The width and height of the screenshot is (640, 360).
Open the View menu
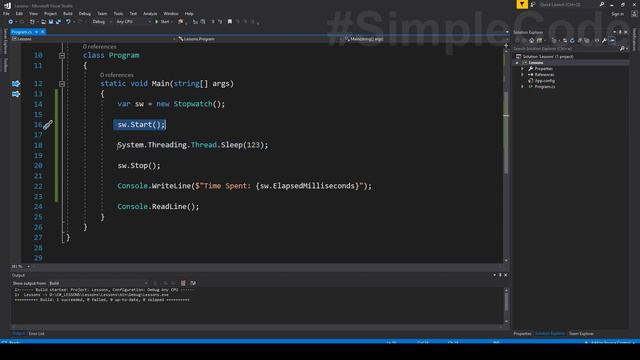click(x=33, y=13)
